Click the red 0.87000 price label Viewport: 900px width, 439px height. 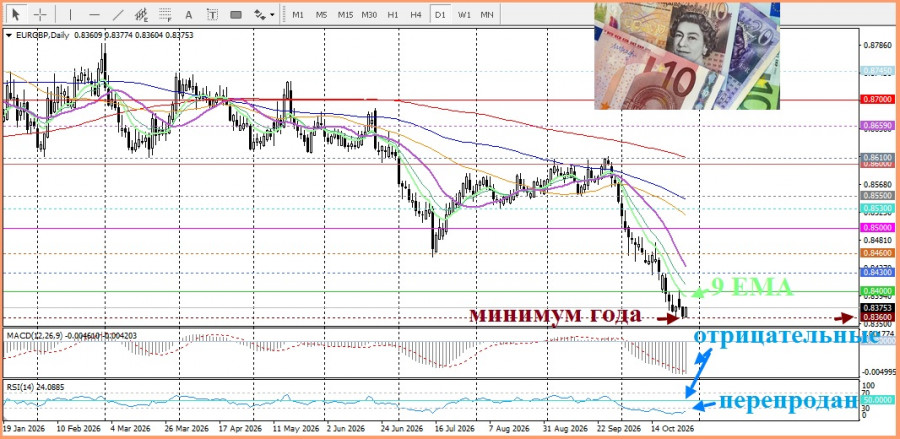coord(878,99)
